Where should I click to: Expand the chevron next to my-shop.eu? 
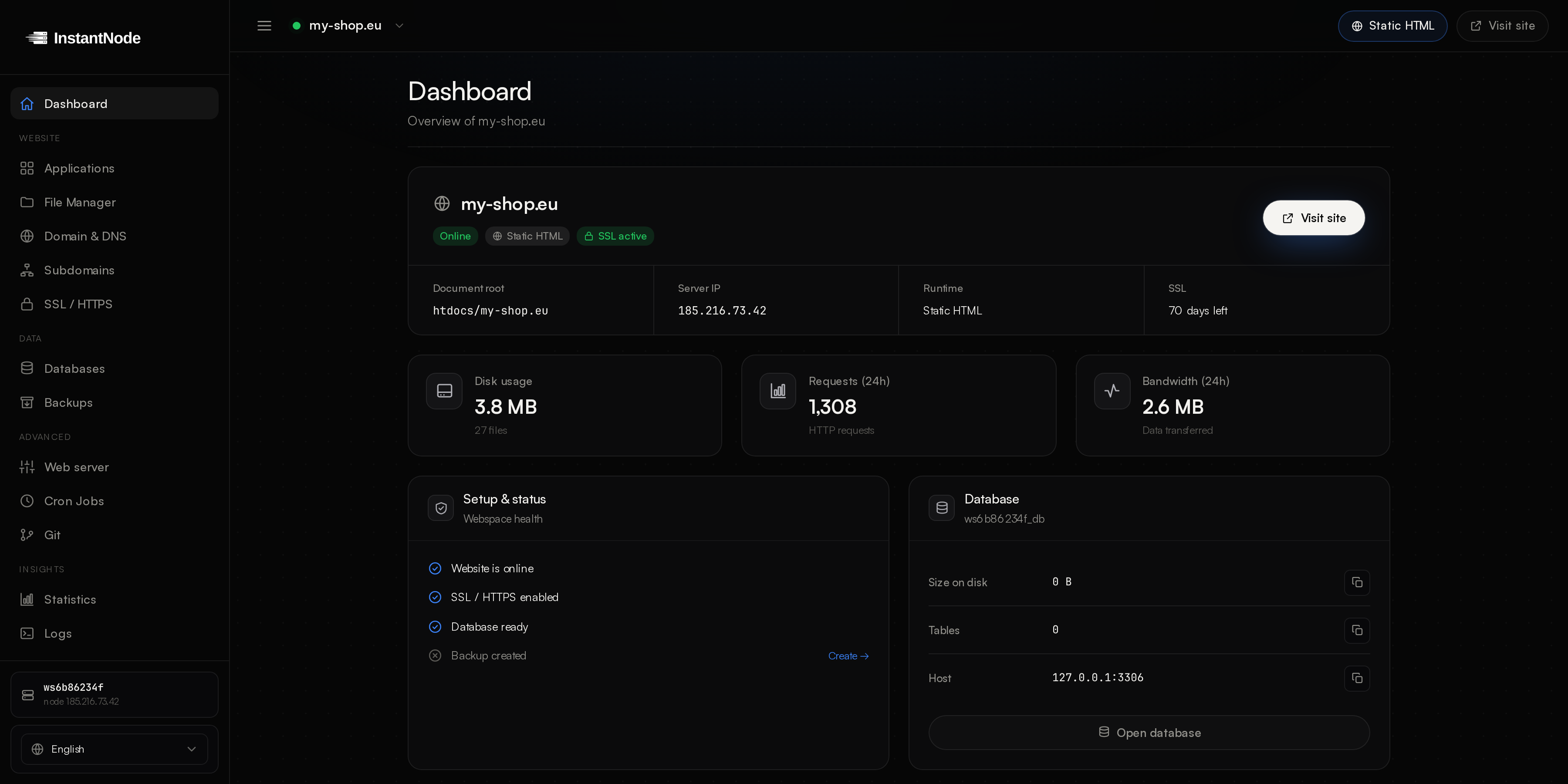tap(399, 26)
